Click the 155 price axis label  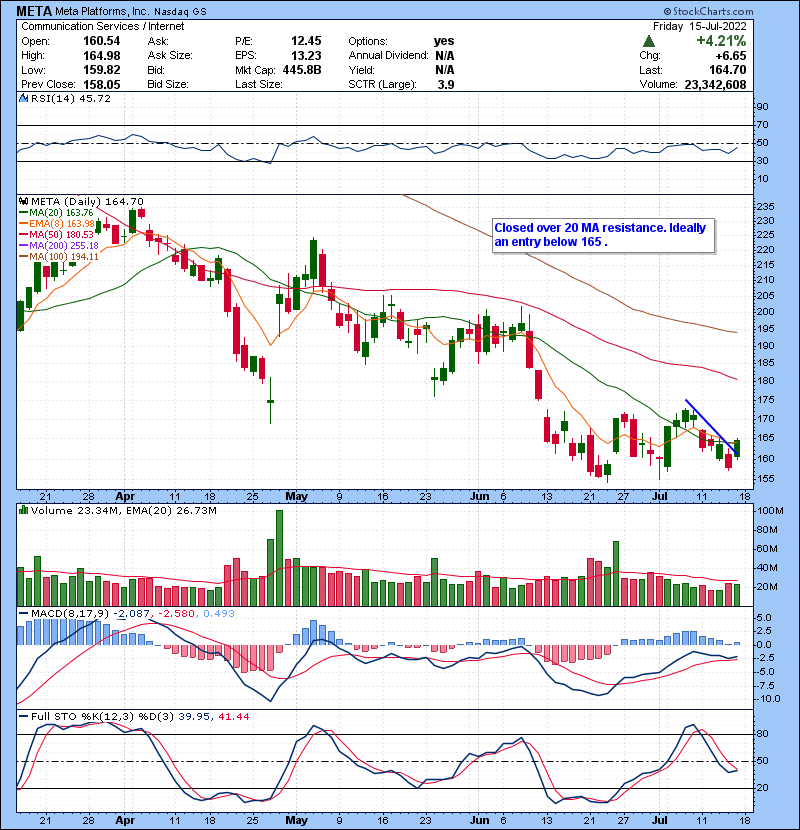coord(766,479)
